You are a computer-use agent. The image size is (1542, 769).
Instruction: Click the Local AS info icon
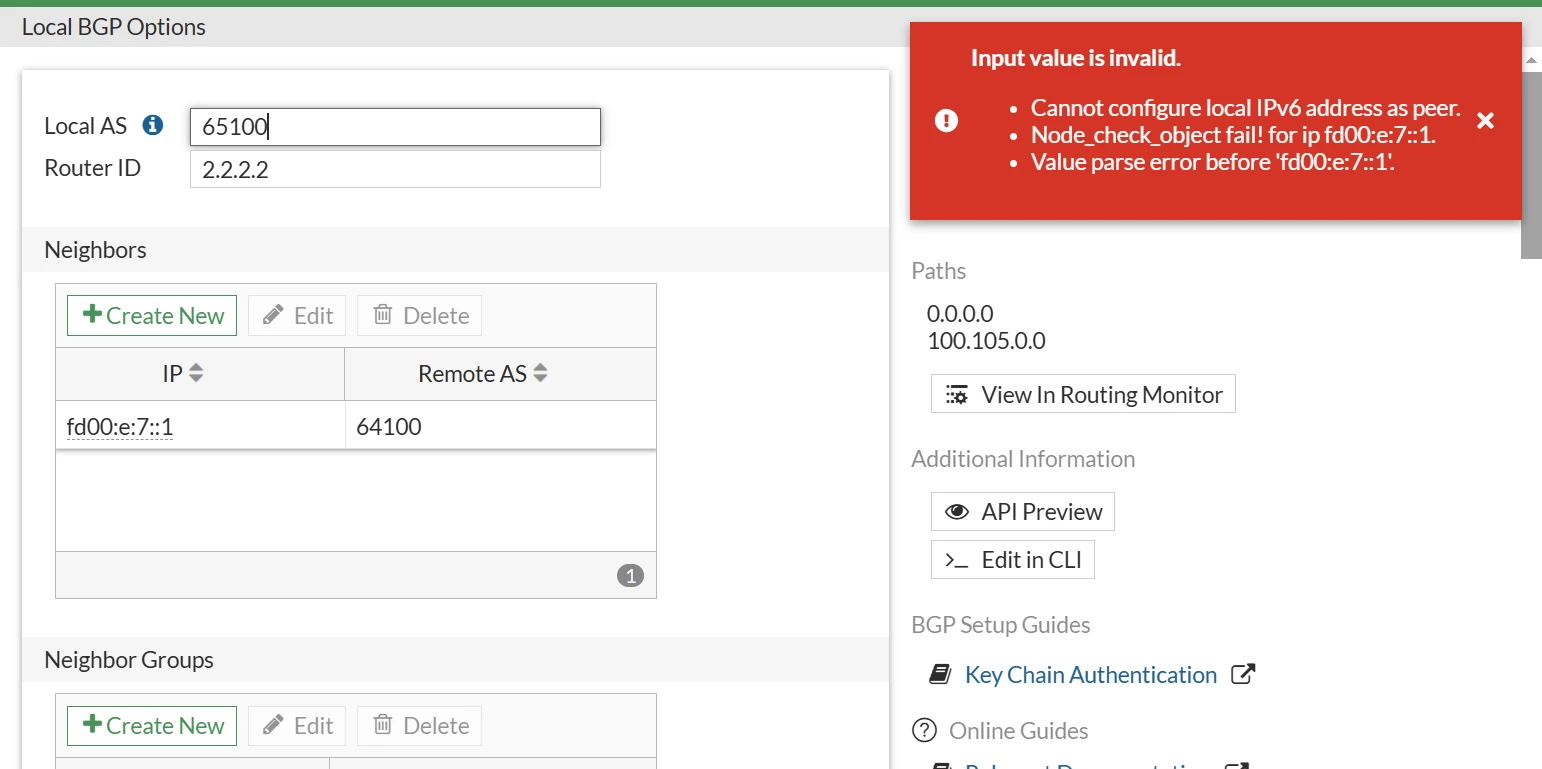click(x=153, y=126)
